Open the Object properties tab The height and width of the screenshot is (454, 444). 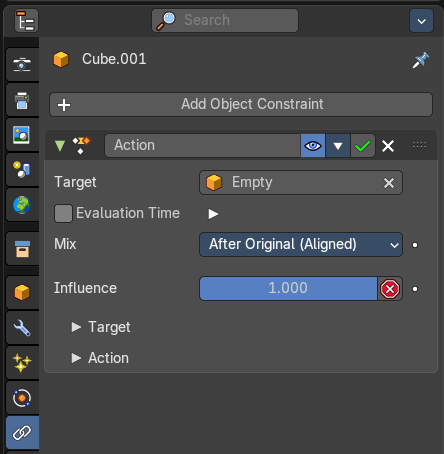pos(22,292)
